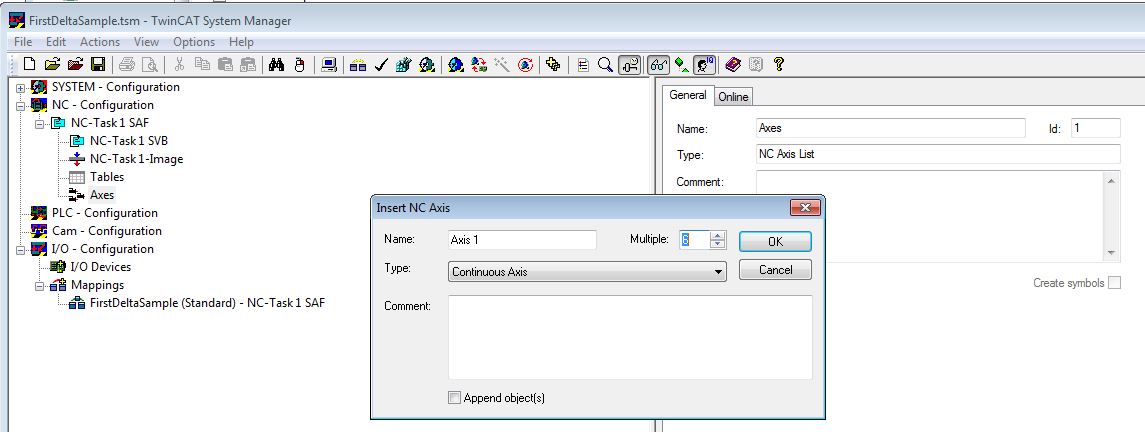Select the Tables tree item

click(x=107, y=177)
